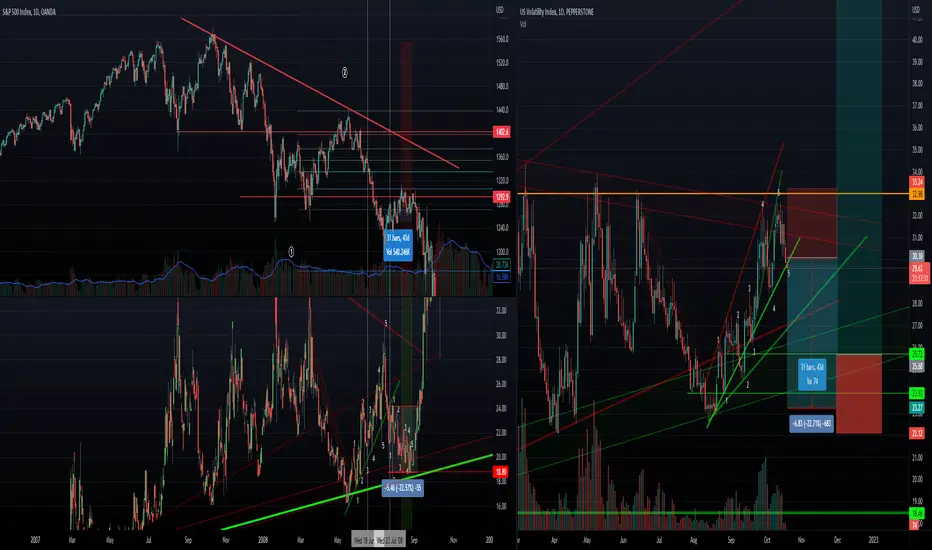Click 40.00 on volatility price axis

917,40
